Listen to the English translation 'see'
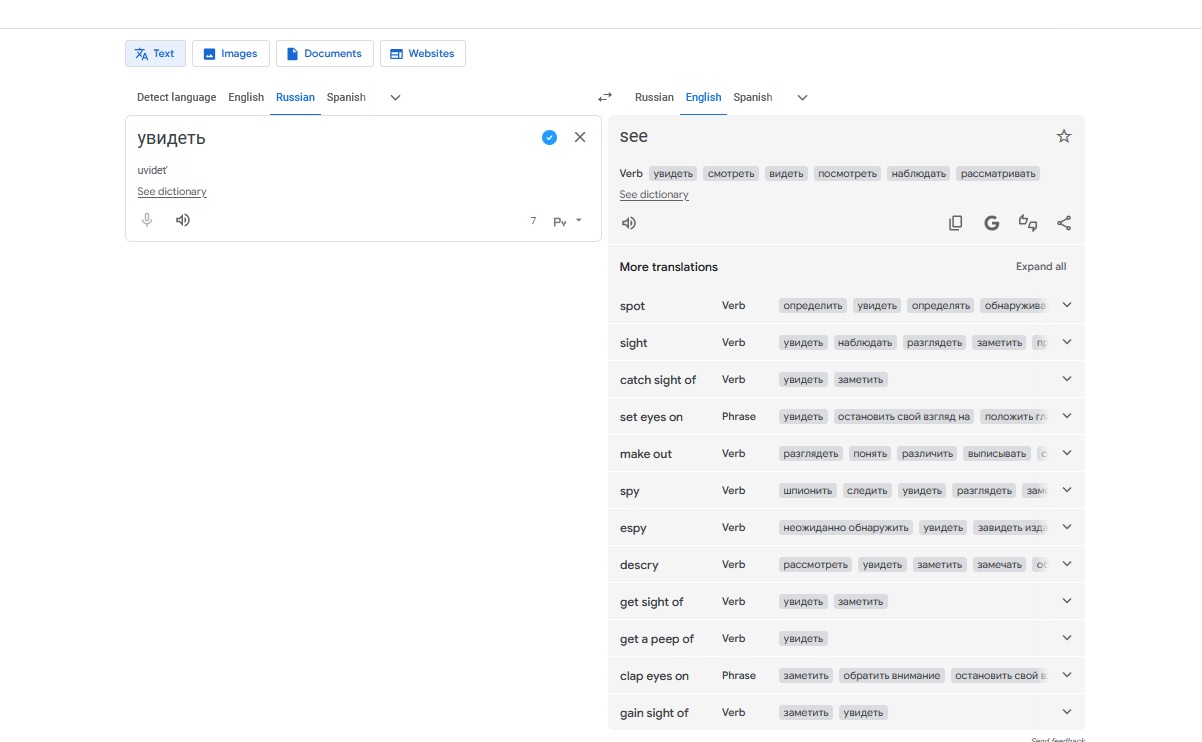 [628, 223]
